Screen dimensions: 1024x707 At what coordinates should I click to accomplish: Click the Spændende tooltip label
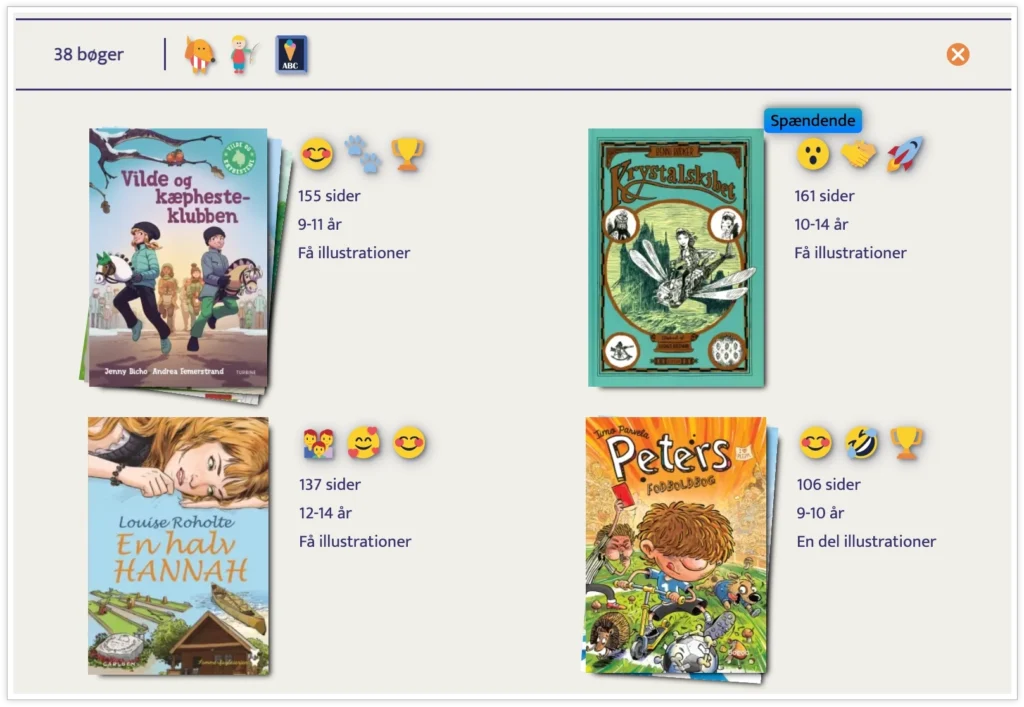click(x=813, y=121)
